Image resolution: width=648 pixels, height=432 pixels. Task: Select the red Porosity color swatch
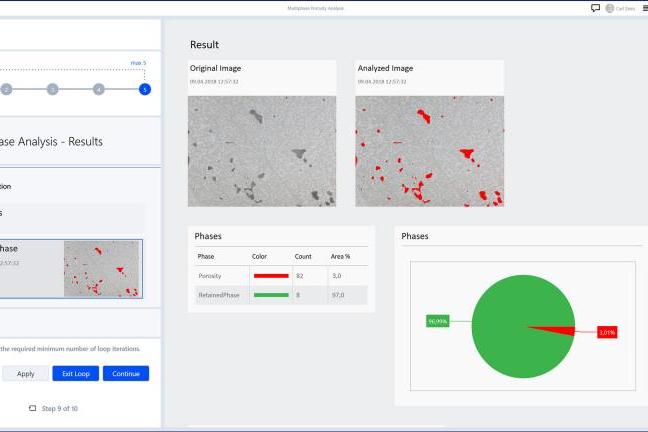coord(270,276)
